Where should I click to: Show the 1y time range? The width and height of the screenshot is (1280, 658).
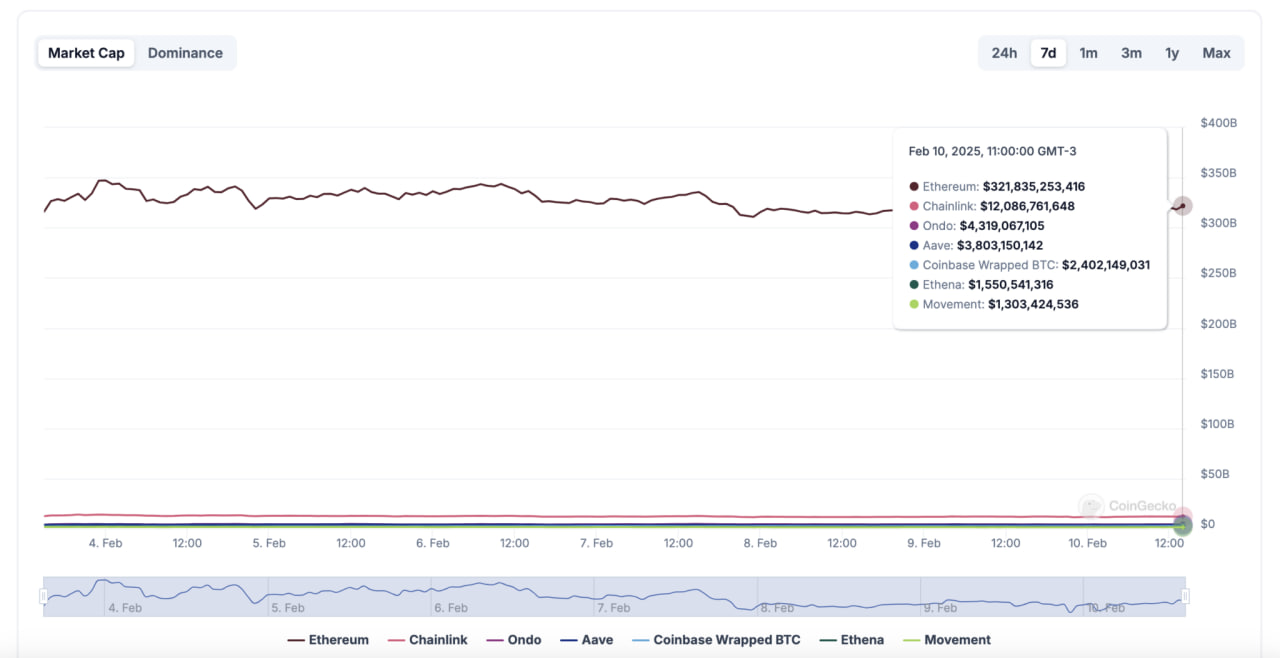point(1172,53)
